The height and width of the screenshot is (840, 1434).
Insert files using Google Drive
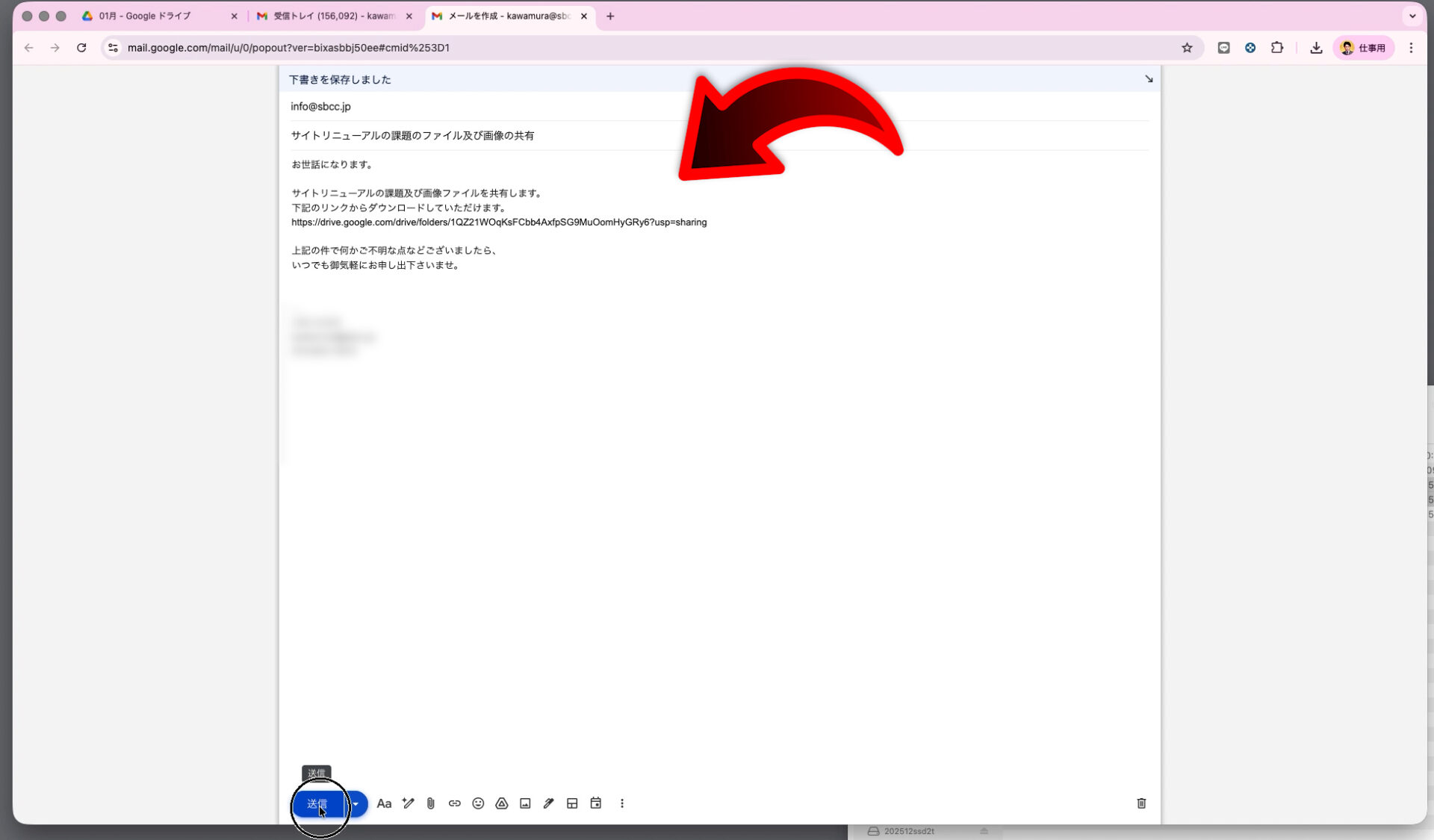pyautogui.click(x=501, y=803)
